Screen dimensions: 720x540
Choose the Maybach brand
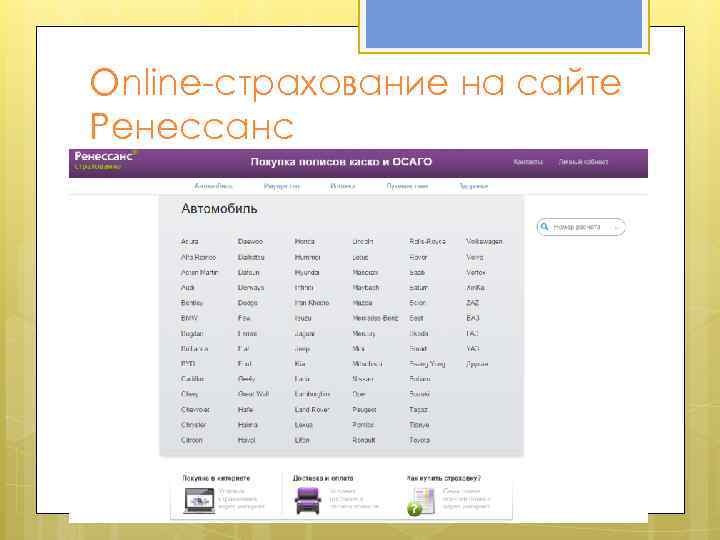pyautogui.click(x=366, y=287)
